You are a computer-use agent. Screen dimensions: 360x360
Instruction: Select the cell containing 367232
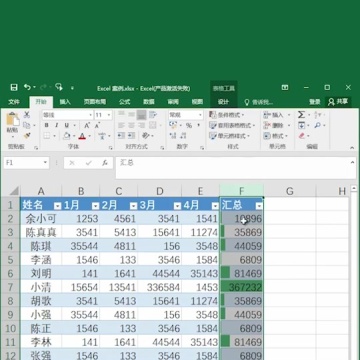(242, 287)
